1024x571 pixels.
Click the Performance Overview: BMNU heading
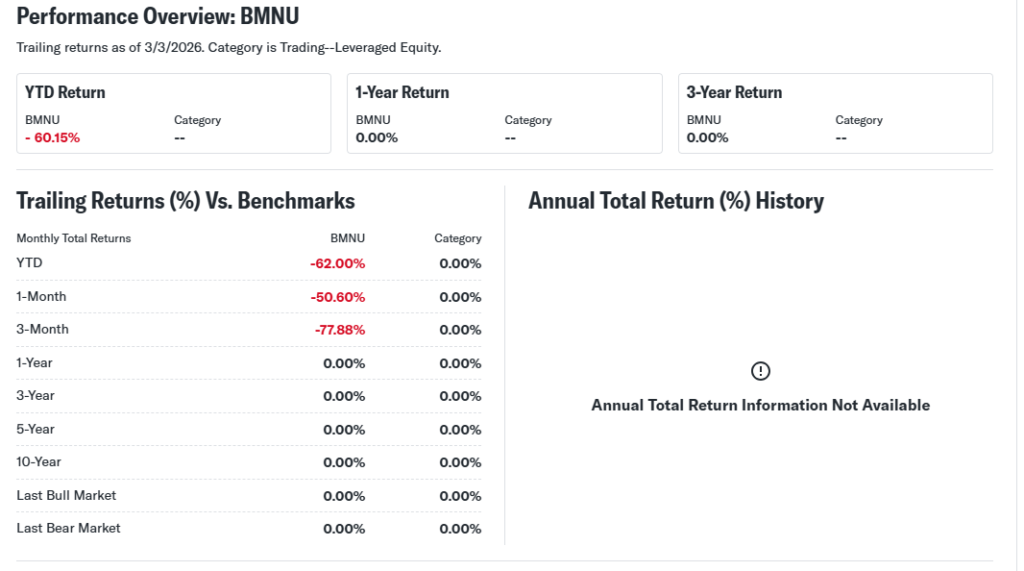(x=158, y=17)
